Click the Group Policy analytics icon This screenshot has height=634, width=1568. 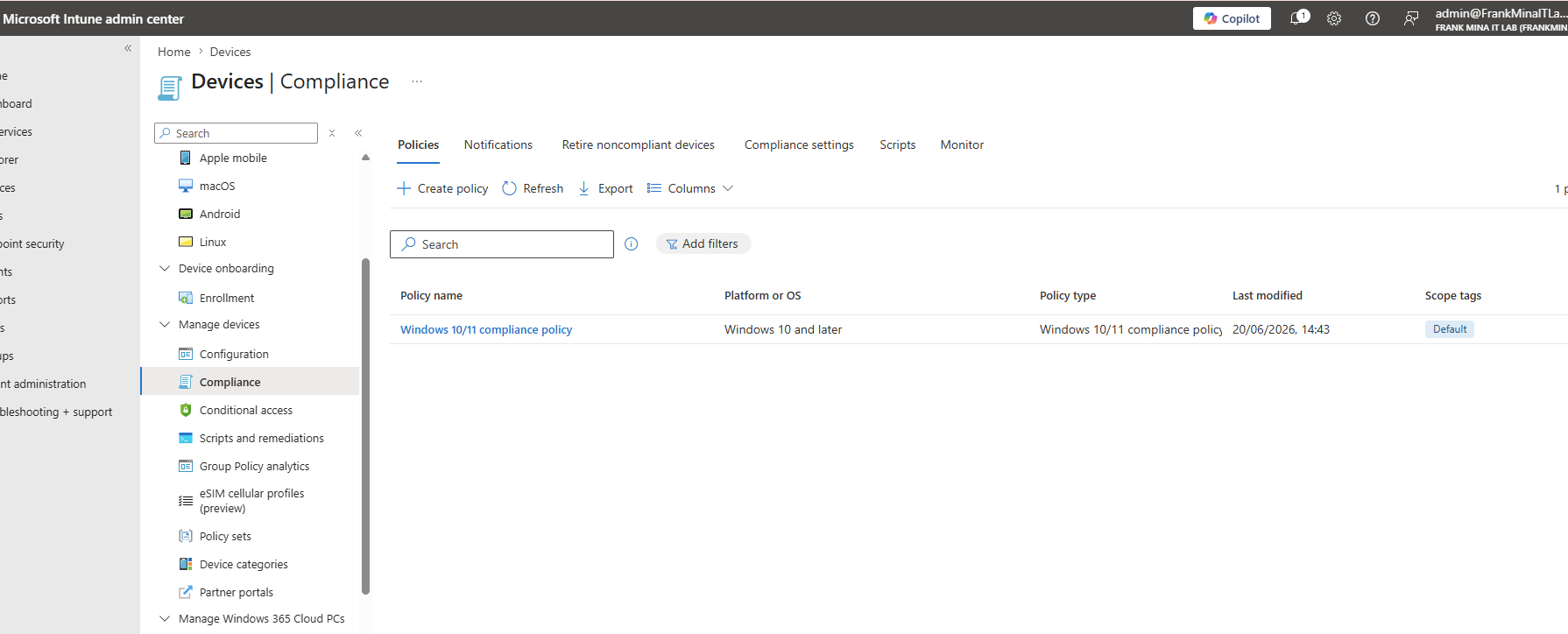pyautogui.click(x=186, y=466)
